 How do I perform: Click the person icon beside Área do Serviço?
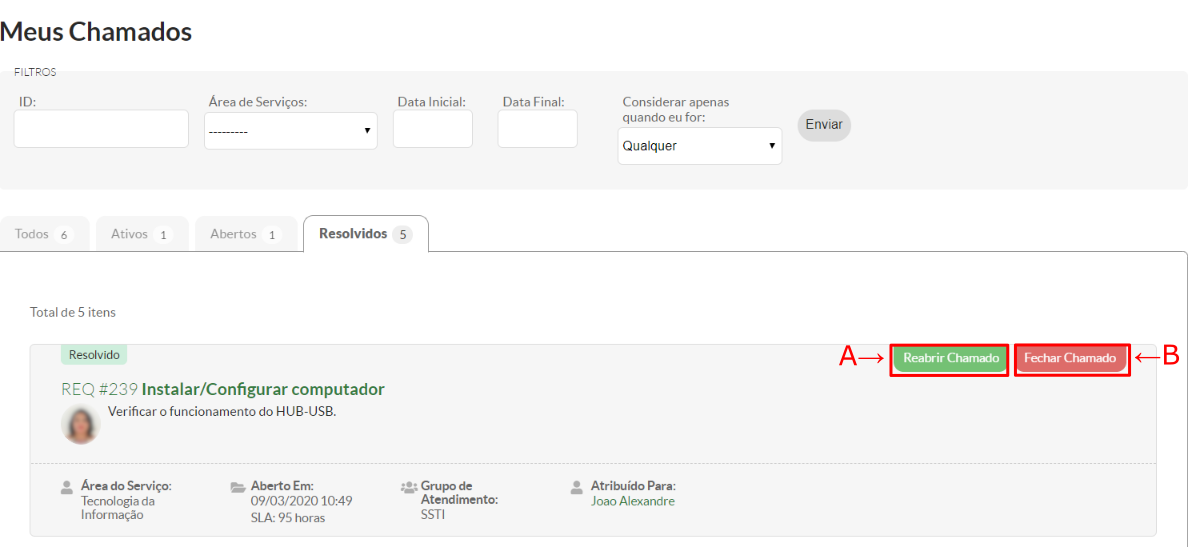point(67,487)
